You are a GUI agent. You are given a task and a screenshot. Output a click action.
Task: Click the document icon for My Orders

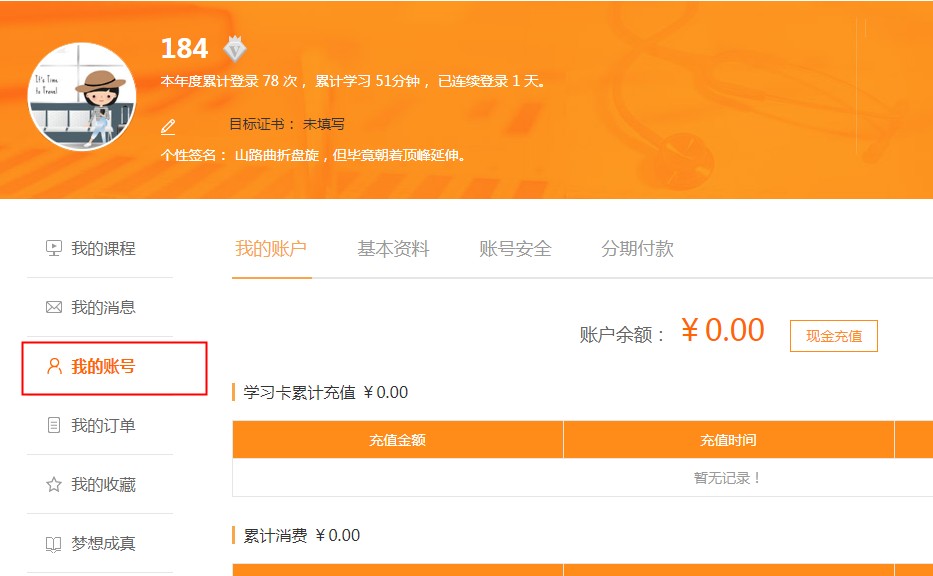click(x=54, y=425)
